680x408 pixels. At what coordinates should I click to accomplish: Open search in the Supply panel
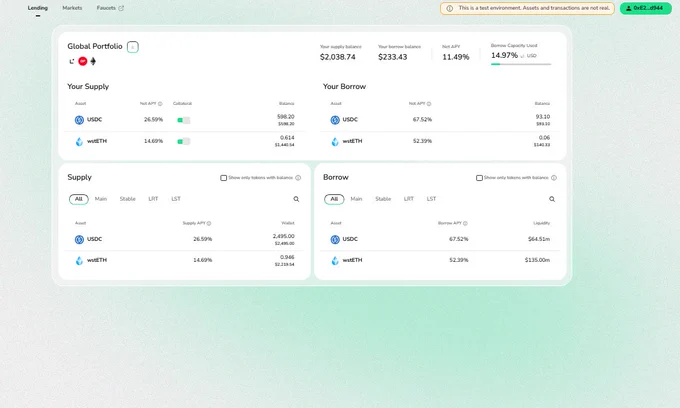(x=296, y=199)
